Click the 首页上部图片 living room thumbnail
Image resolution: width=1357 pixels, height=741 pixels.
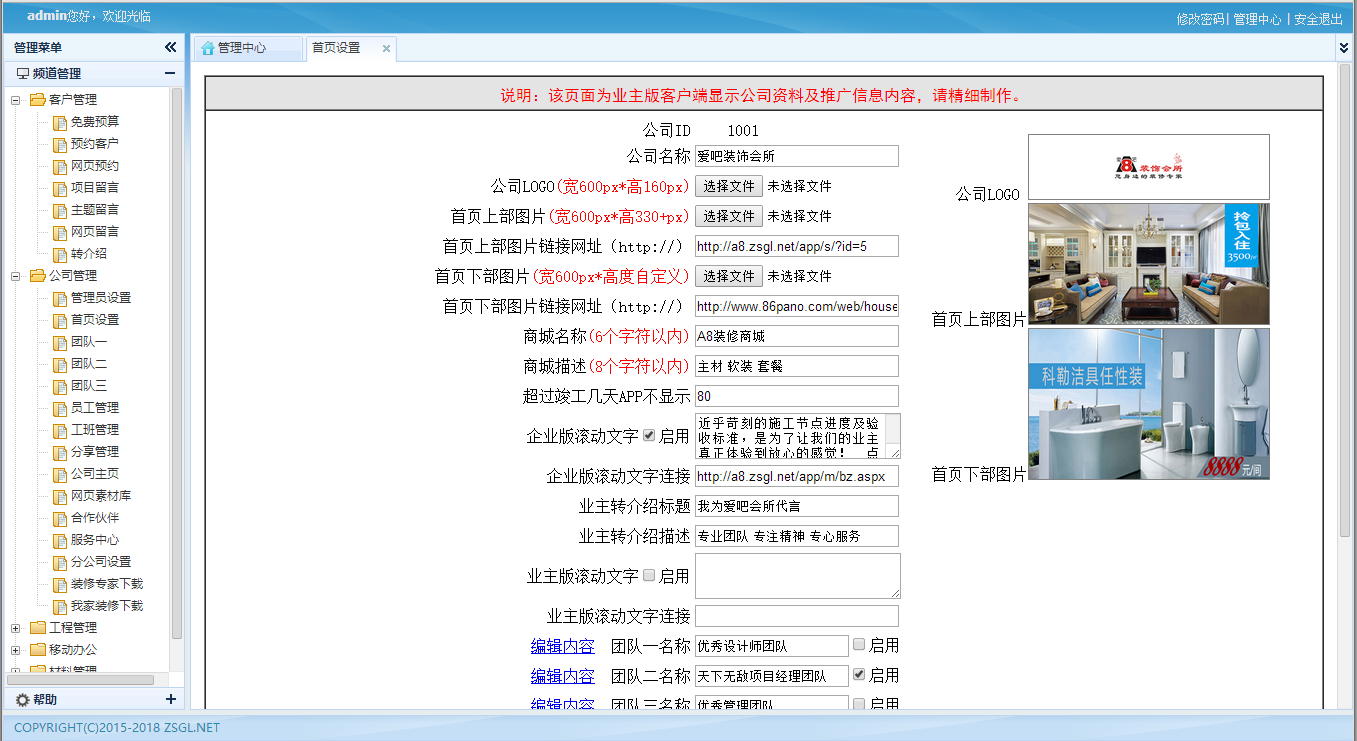tap(1148, 264)
